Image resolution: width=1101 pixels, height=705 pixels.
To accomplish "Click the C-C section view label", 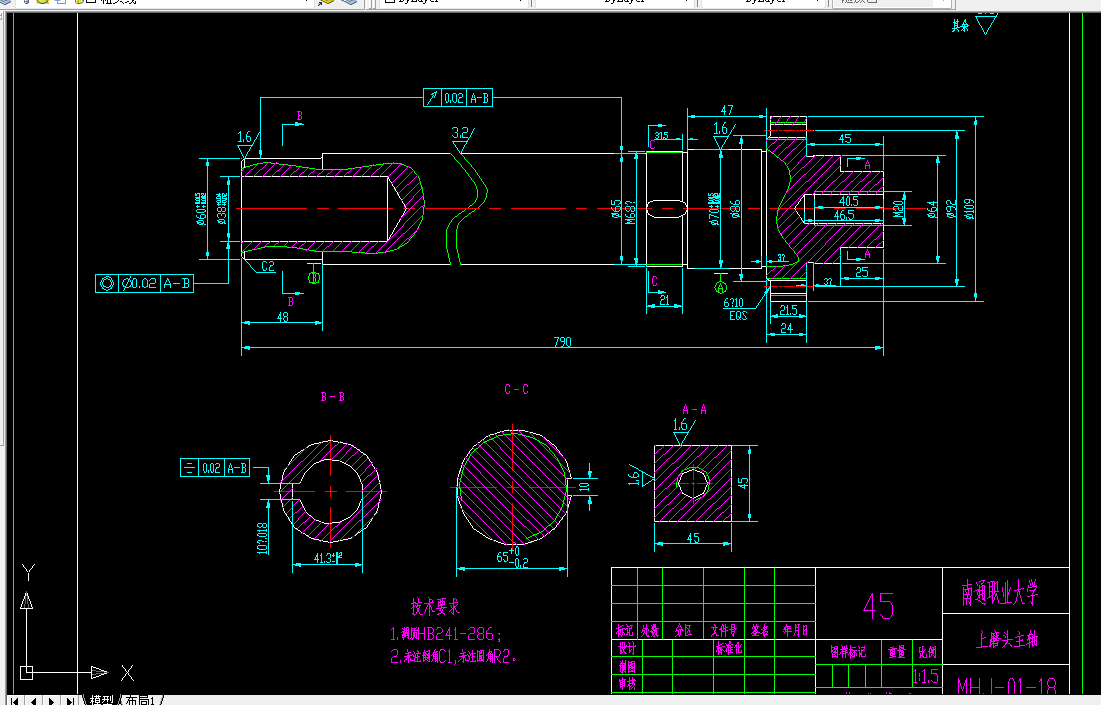I will pos(516,389).
